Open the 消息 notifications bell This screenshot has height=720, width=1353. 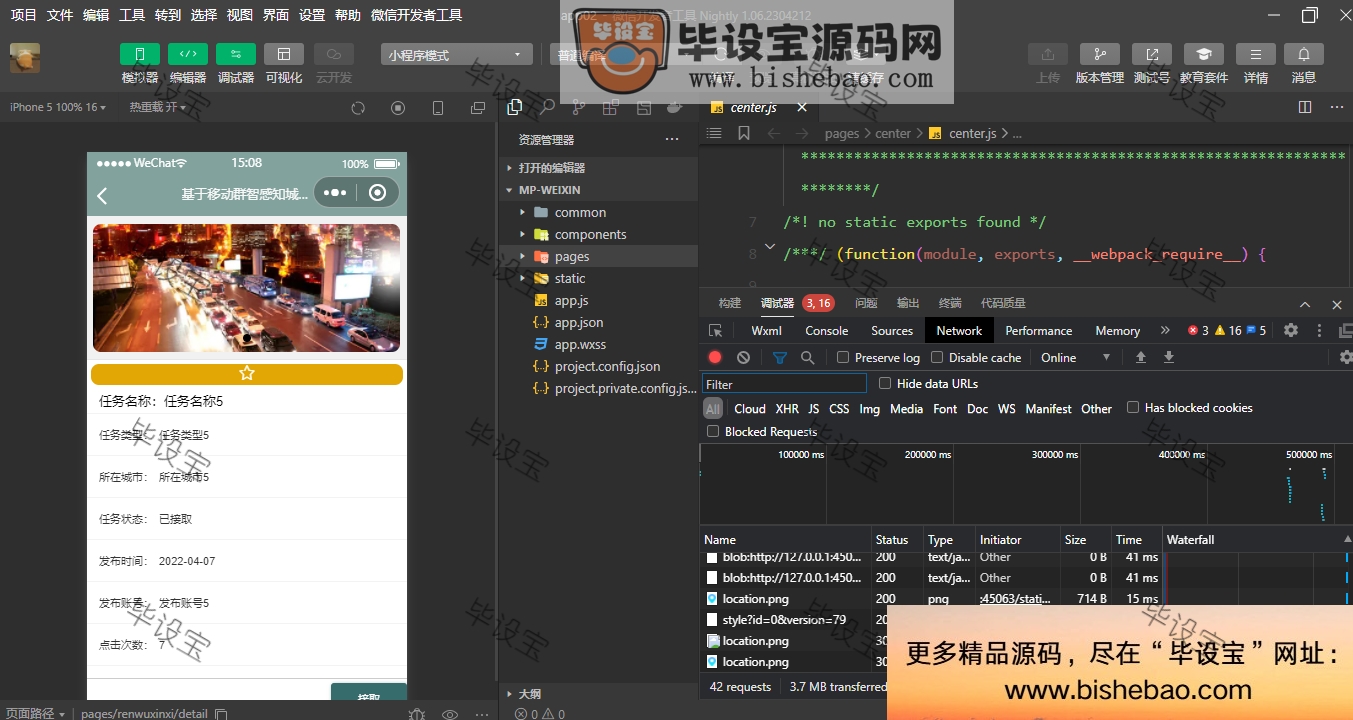(x=1304, y=54)
